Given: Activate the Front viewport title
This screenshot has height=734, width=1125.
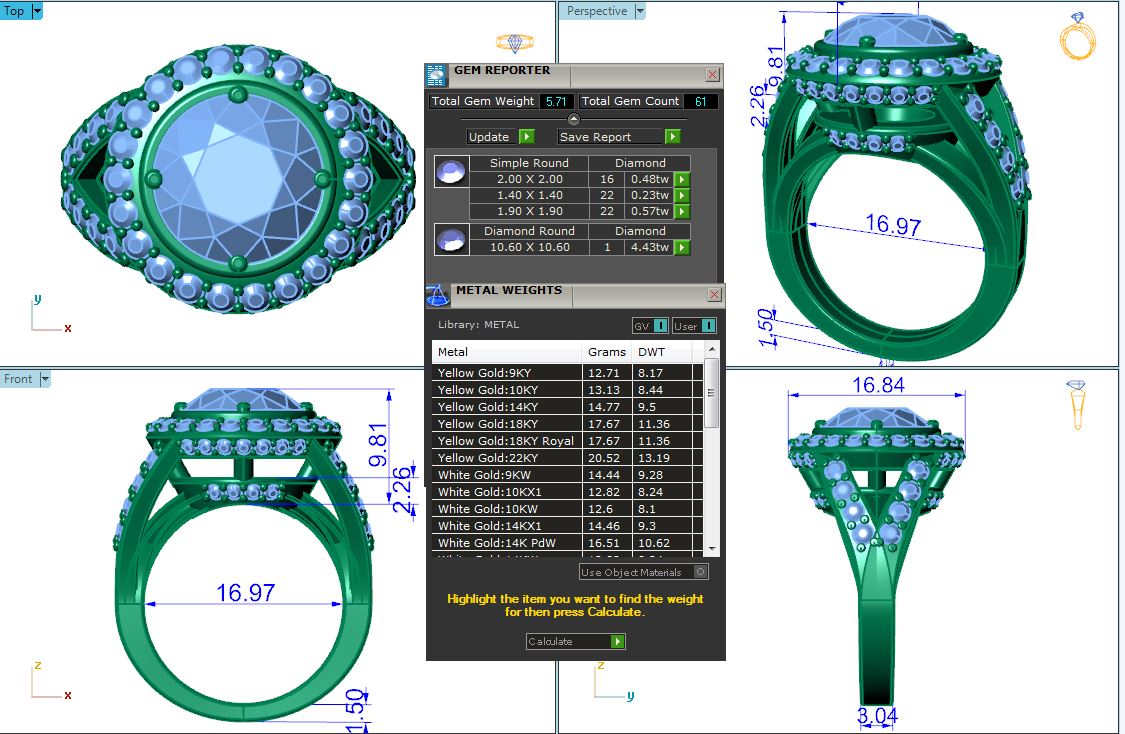Looking at the screenshot, I should pos(19,379).
